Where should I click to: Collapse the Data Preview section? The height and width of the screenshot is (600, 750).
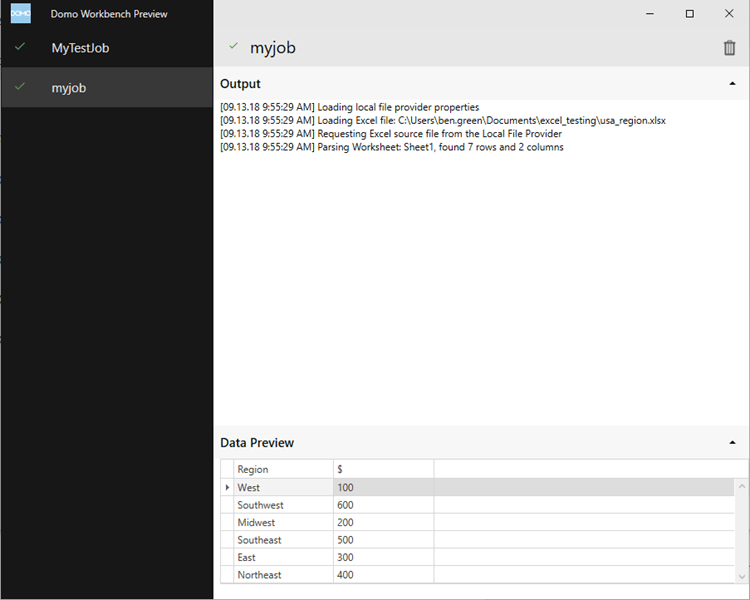click(x=732, y=443)
